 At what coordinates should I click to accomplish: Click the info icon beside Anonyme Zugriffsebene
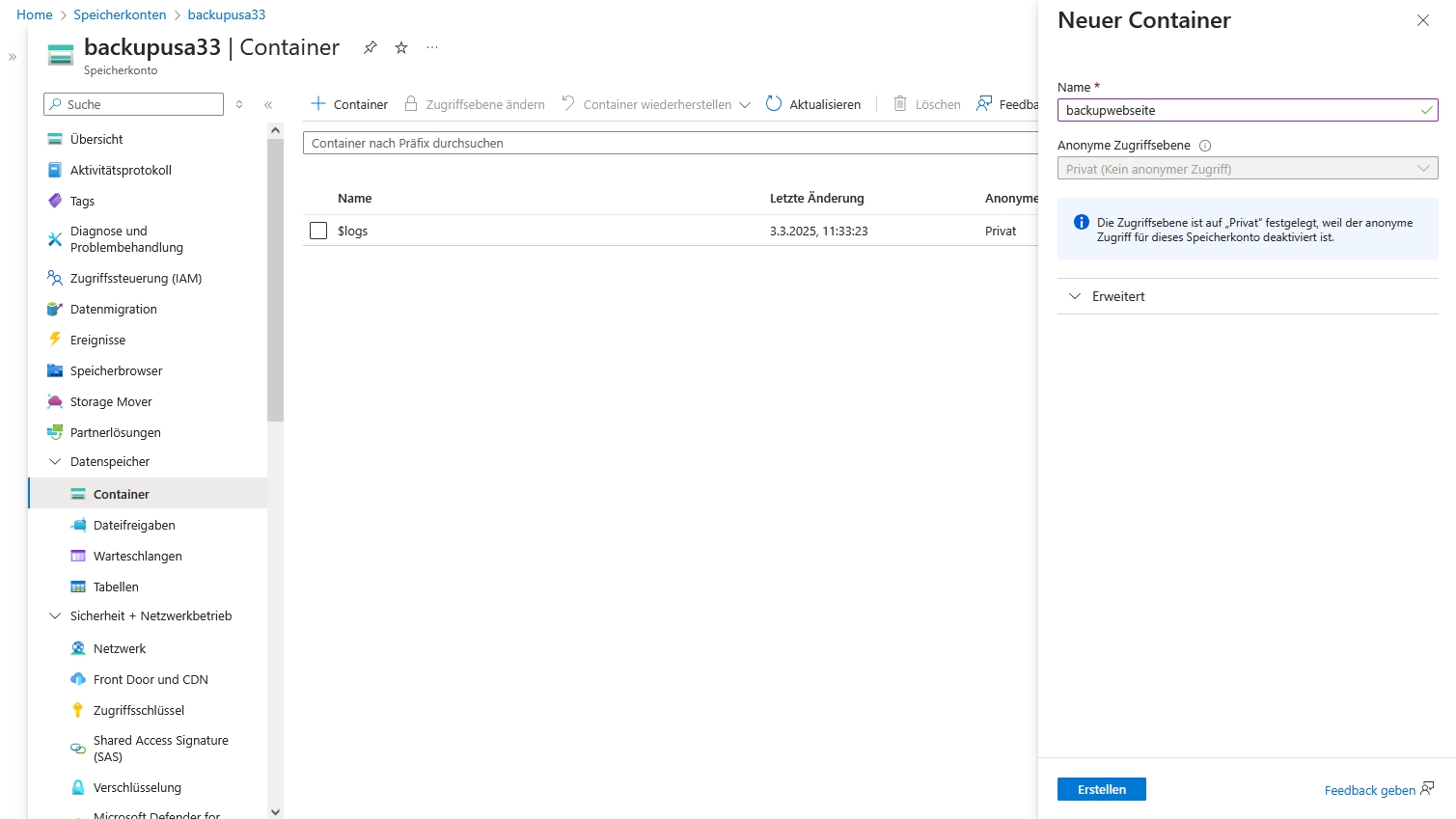(1204, 146)
